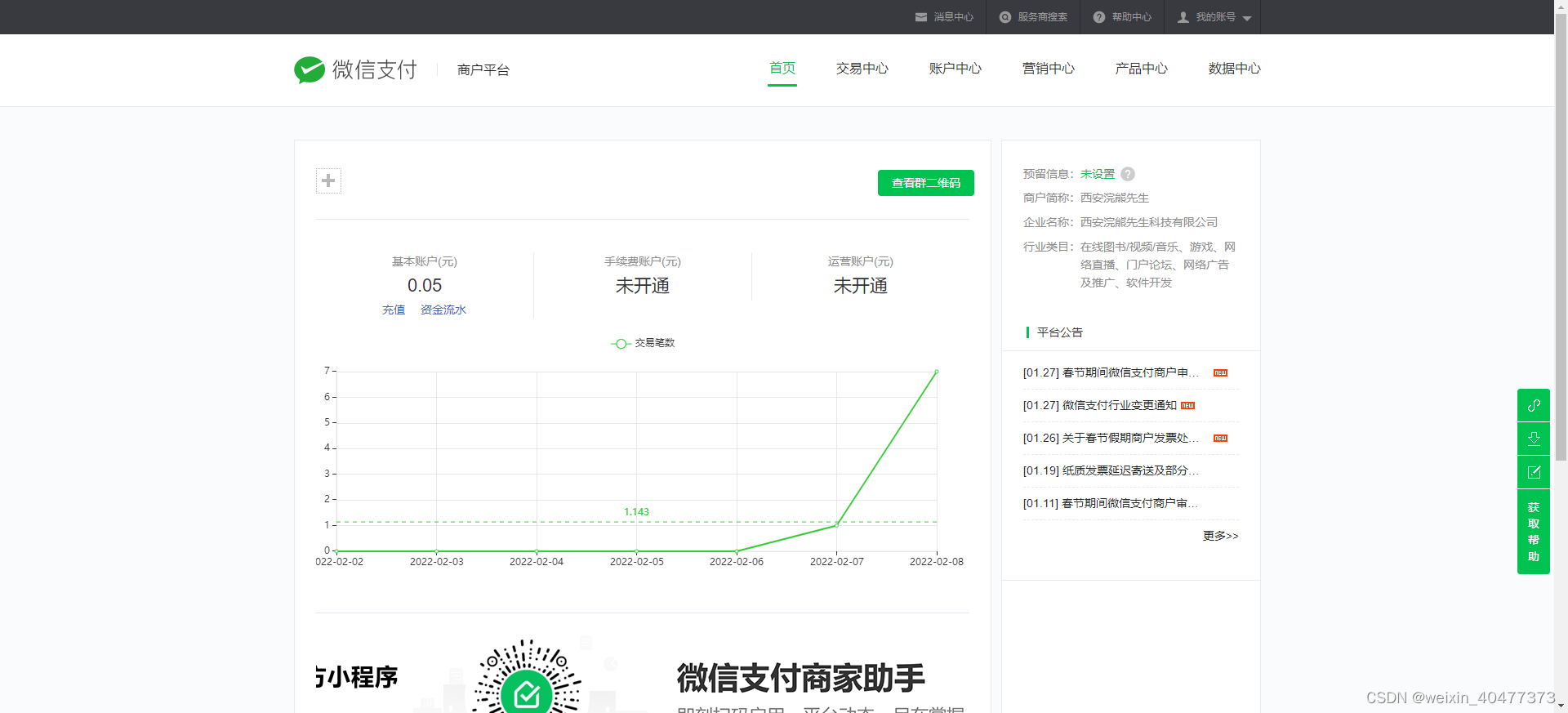This screenshot has height=713, width=1568.
Task: Click the 充值 link
Action: click(394, 310)
